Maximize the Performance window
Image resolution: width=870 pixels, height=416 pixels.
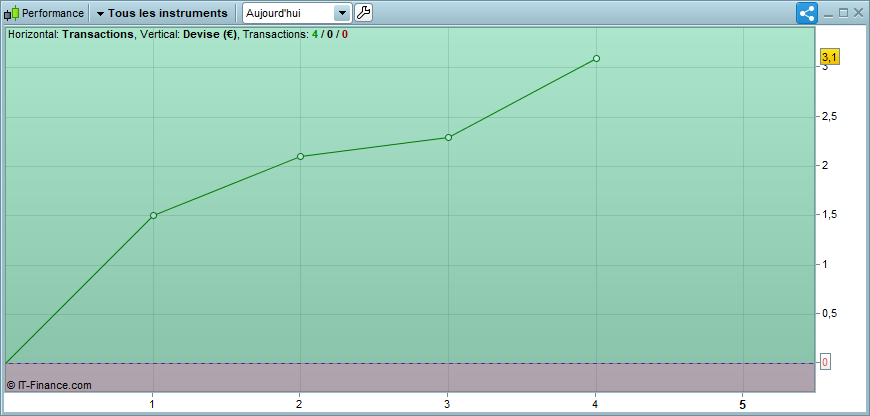pyautogui.click(x=843, y=13)
